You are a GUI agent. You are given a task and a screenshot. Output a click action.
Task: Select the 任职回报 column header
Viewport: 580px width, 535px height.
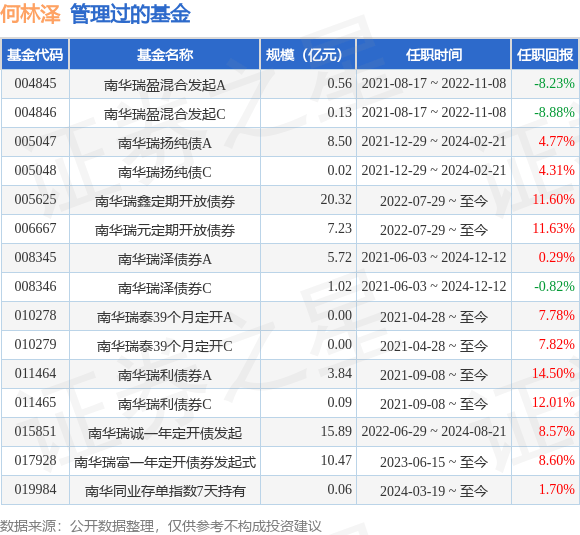click(x=544, y=55)
